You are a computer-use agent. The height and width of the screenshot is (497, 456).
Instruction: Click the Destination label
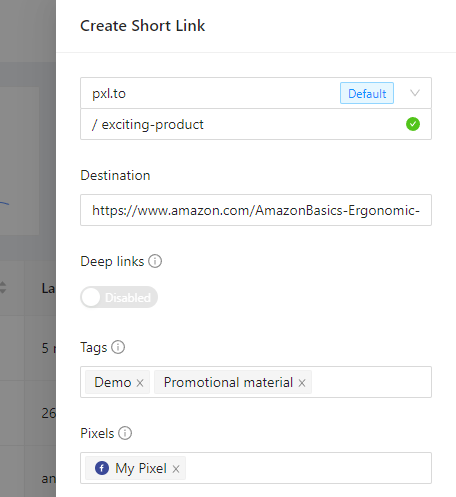pyautogui.click(x=115, y=175)
